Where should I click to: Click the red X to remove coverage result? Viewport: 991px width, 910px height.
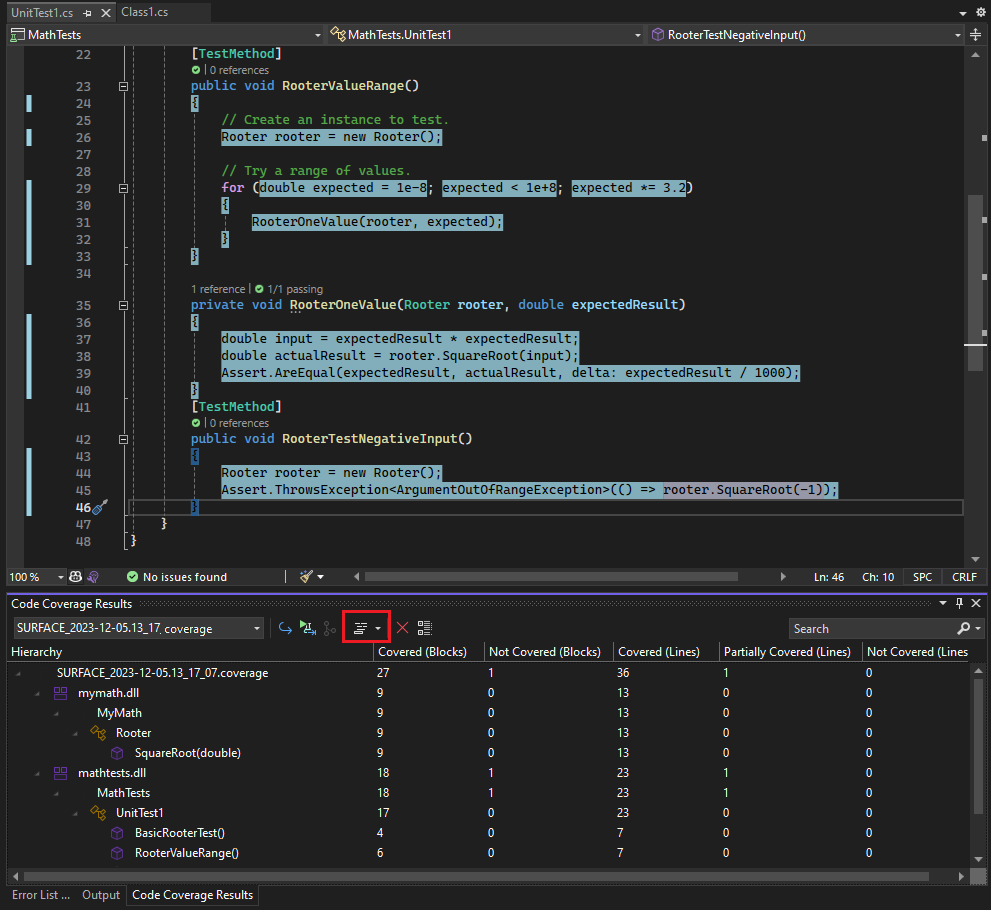tap(402, 627)
